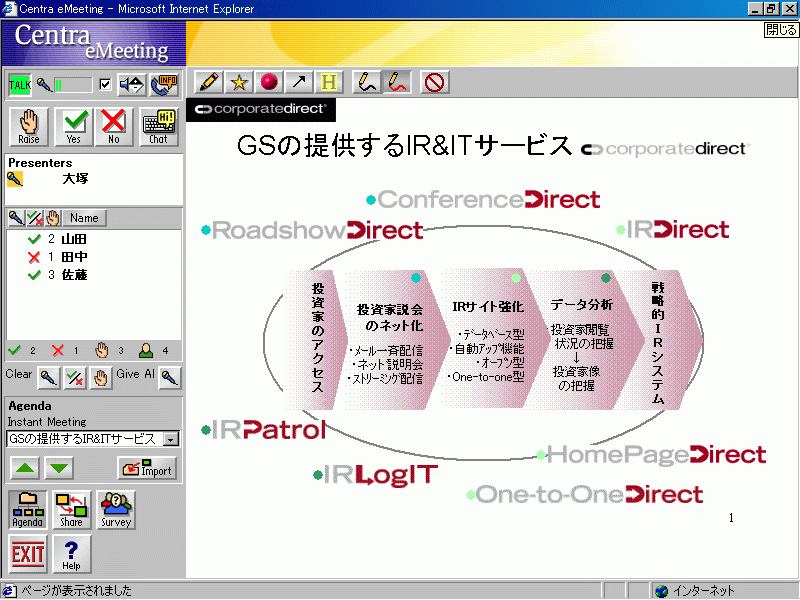This screenshot has width=800, height=600.
Task: Click the Raise hand button
Action: click(x=29, y=126)
